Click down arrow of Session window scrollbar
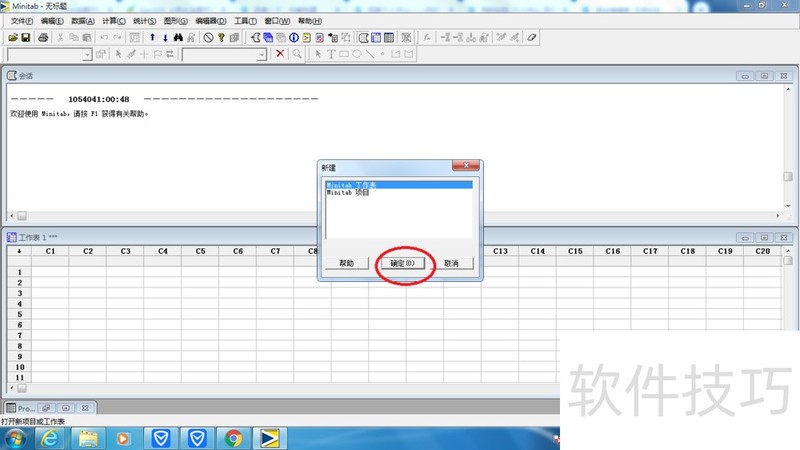This screenshot has height=450, width=800. point(788,206)
